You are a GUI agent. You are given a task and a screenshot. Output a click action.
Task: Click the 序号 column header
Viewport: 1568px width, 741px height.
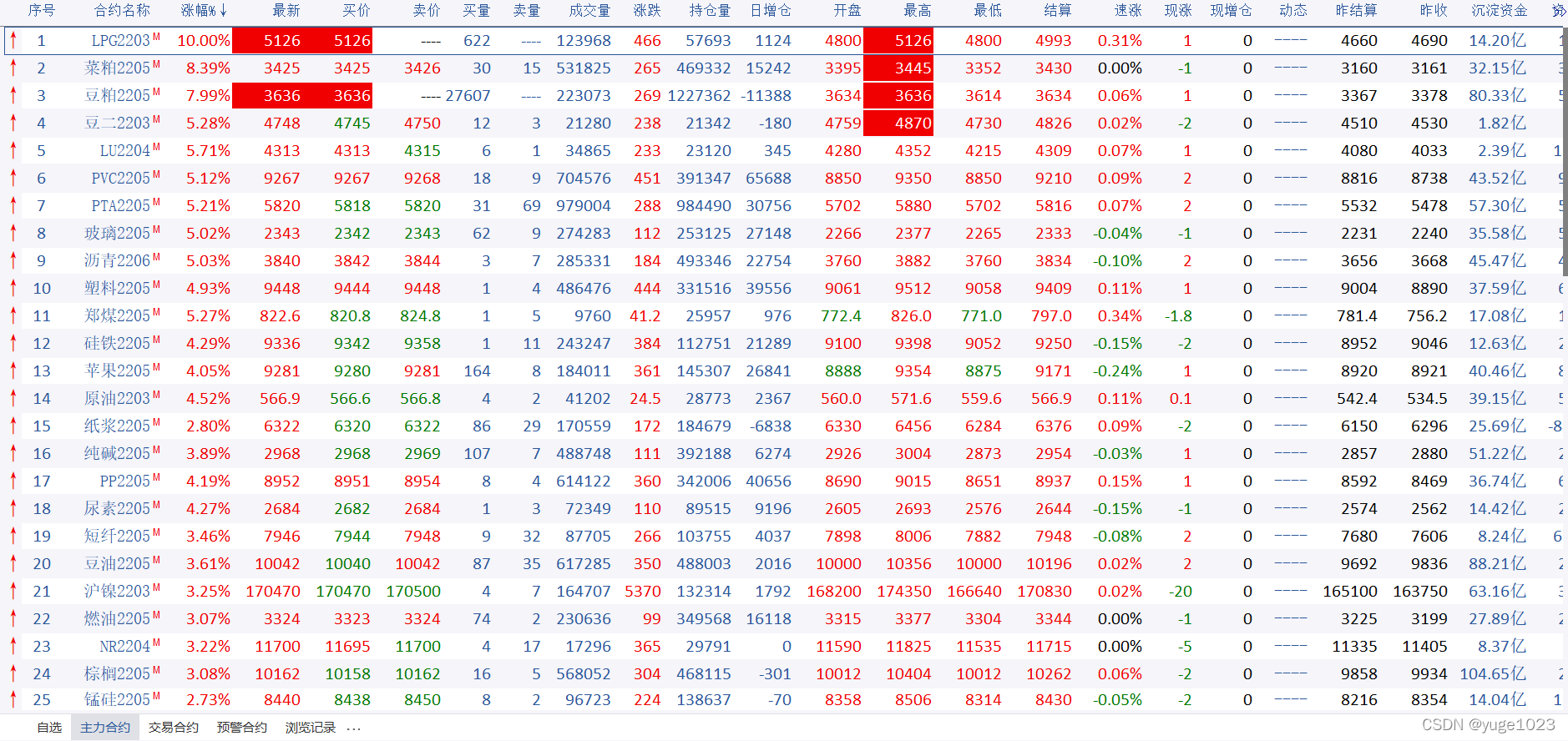coord(41,11)
